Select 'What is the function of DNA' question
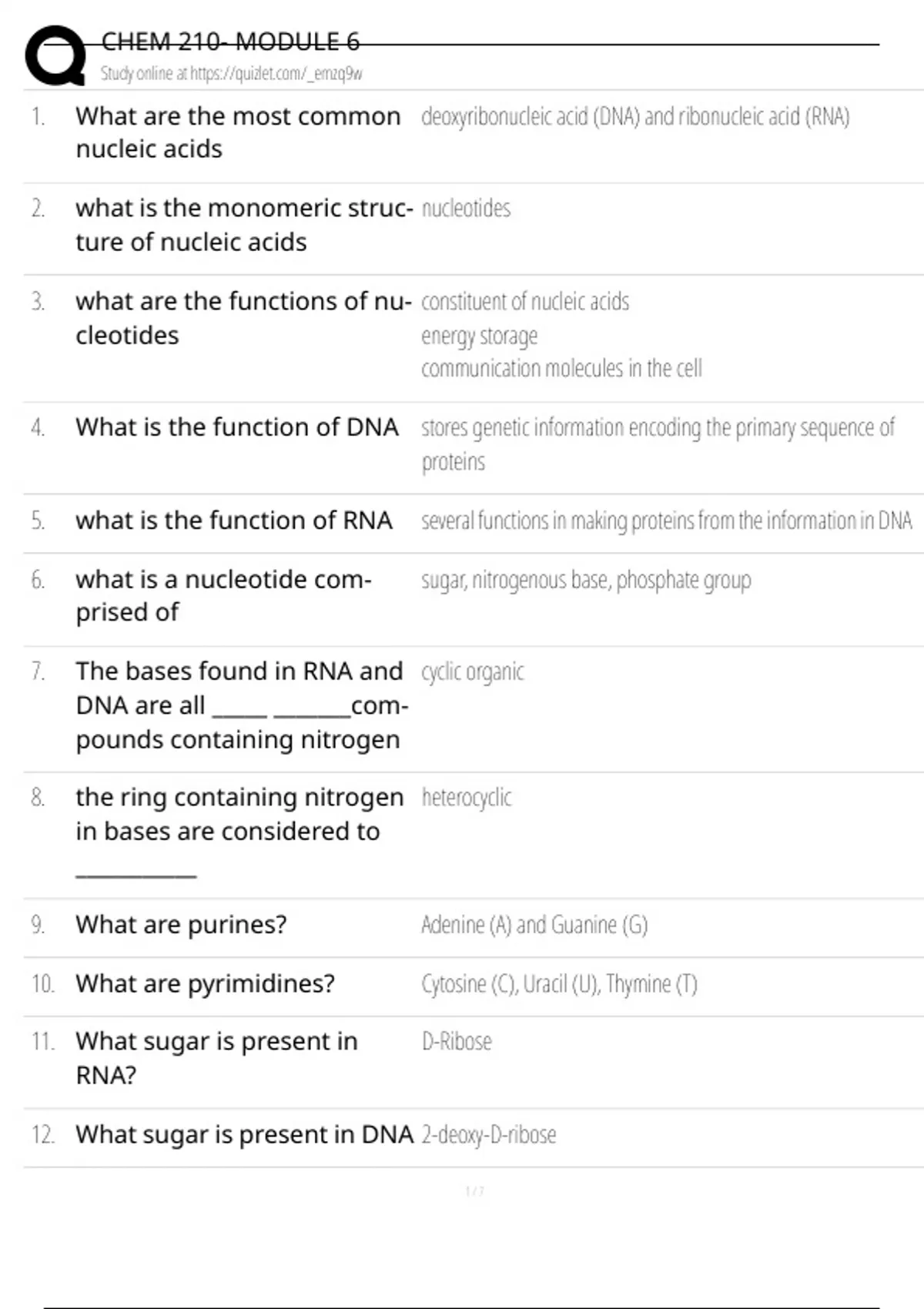 point(237,427)
